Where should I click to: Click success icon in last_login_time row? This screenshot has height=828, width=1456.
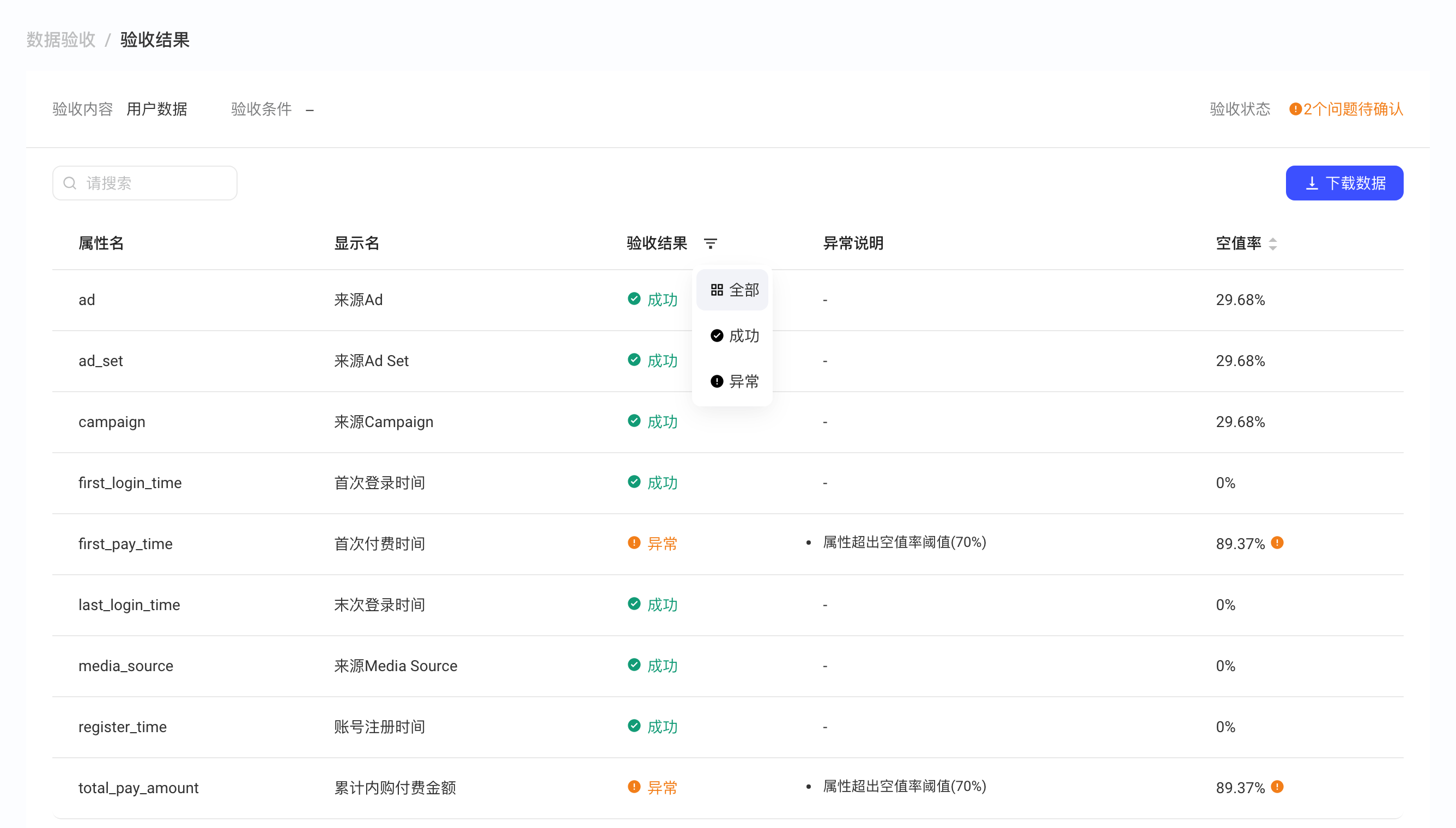point(634,604)
